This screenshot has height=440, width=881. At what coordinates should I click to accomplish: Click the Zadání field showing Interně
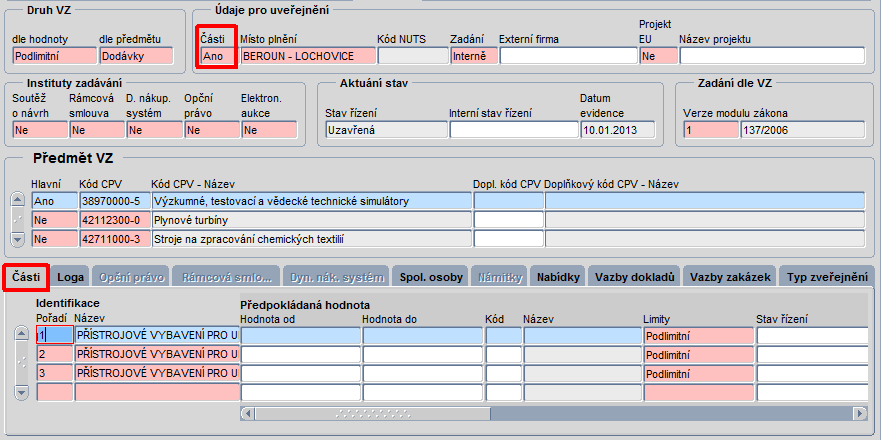pos(474,56)
